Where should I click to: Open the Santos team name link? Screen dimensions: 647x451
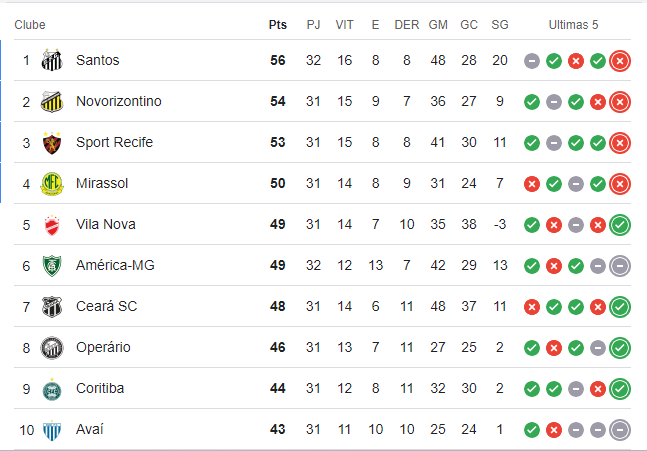97,61
